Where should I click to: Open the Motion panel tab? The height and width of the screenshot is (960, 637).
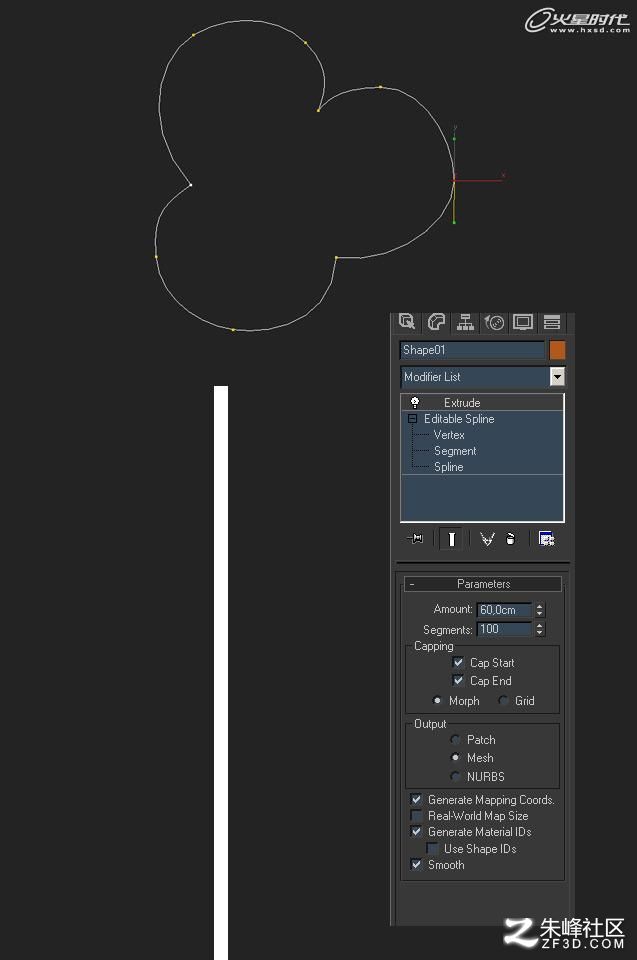coord(494,321)
